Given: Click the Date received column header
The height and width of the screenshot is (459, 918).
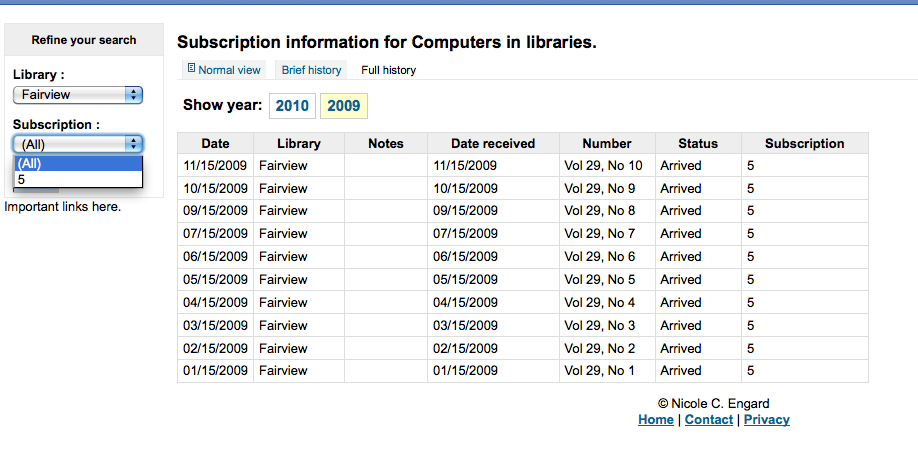Looking at the screenshot, I should click(x=493, y=143).
